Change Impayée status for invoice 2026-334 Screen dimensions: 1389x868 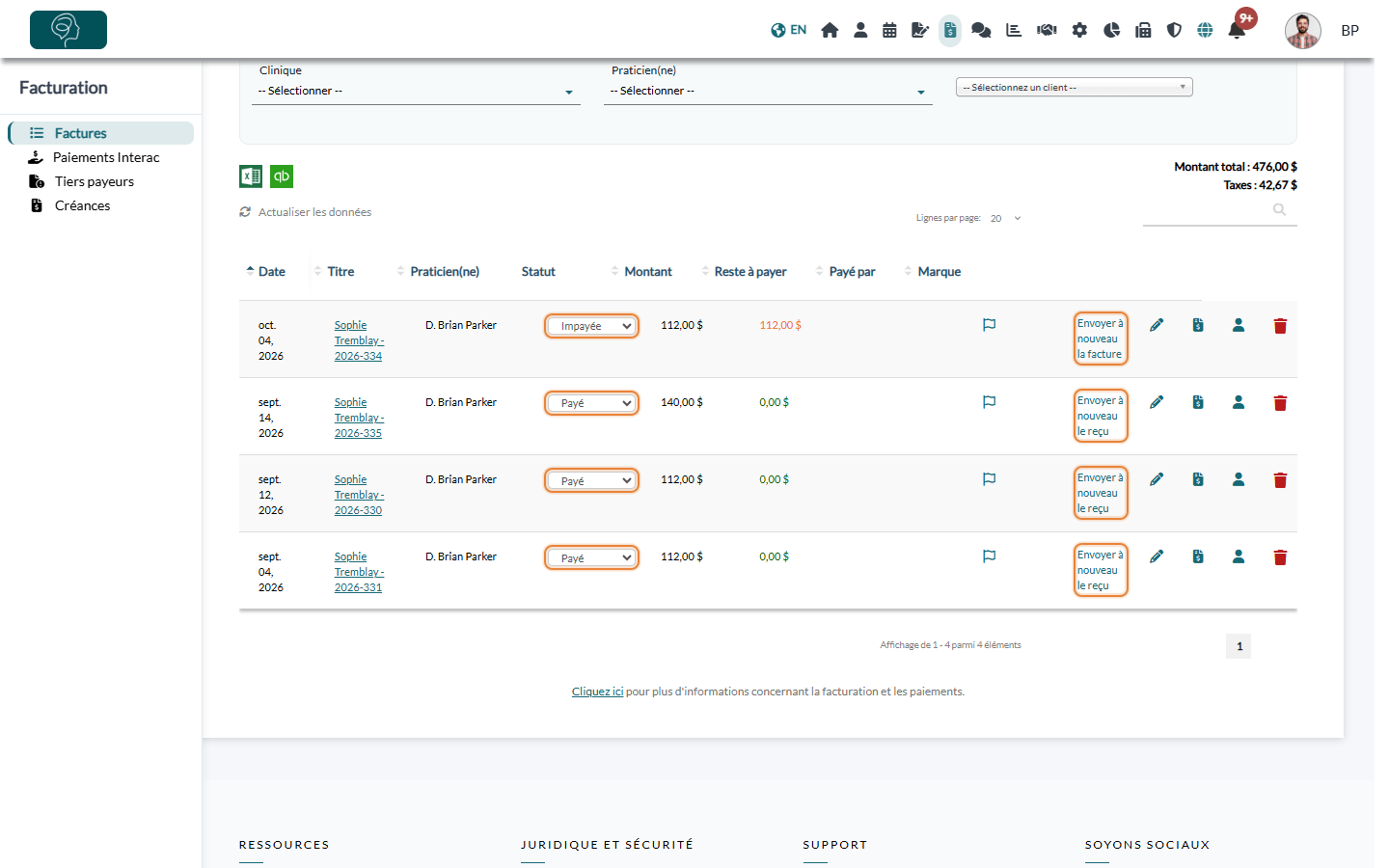(x=591, y=326)
